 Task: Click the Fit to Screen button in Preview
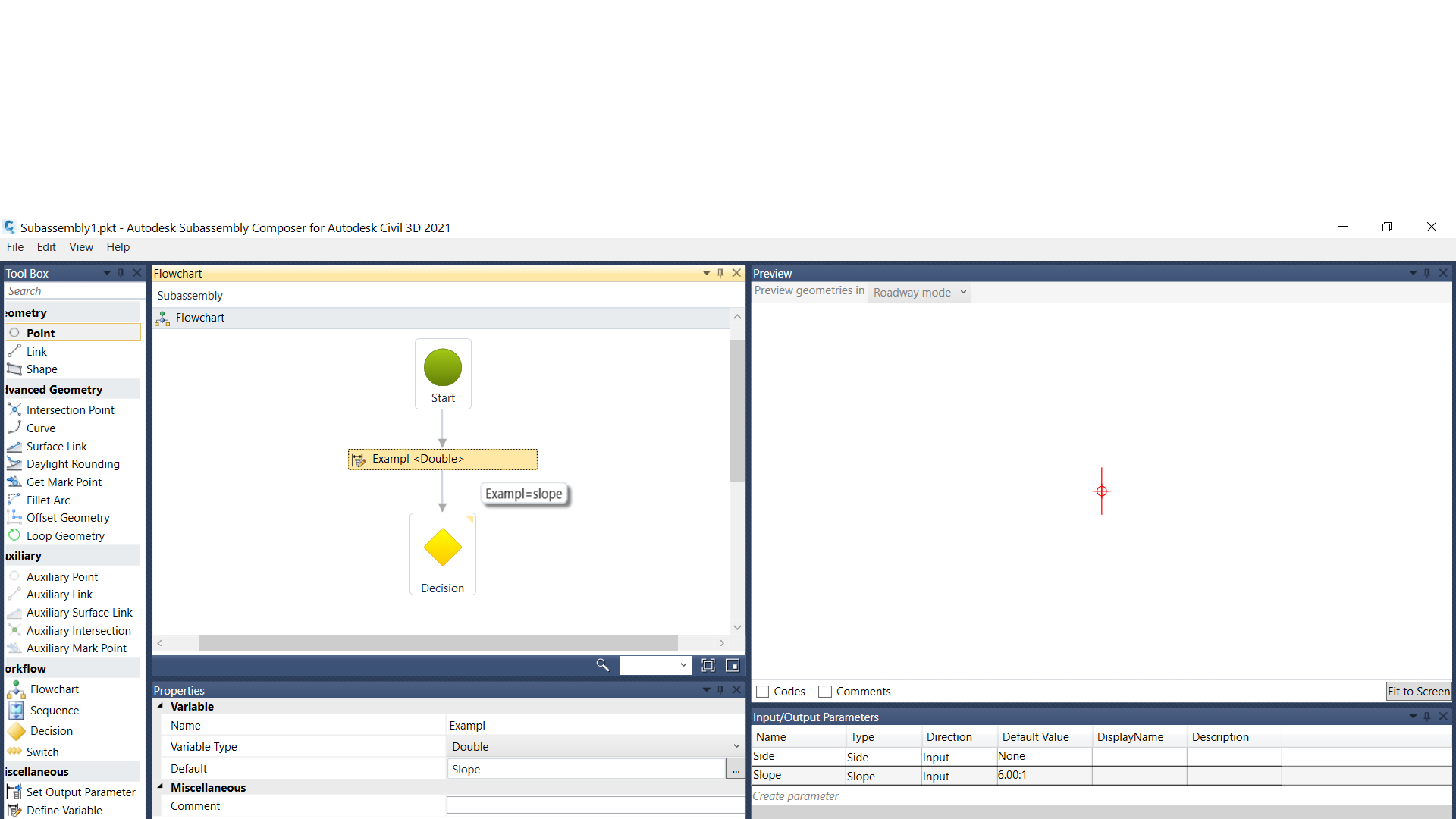(1419, 691)
